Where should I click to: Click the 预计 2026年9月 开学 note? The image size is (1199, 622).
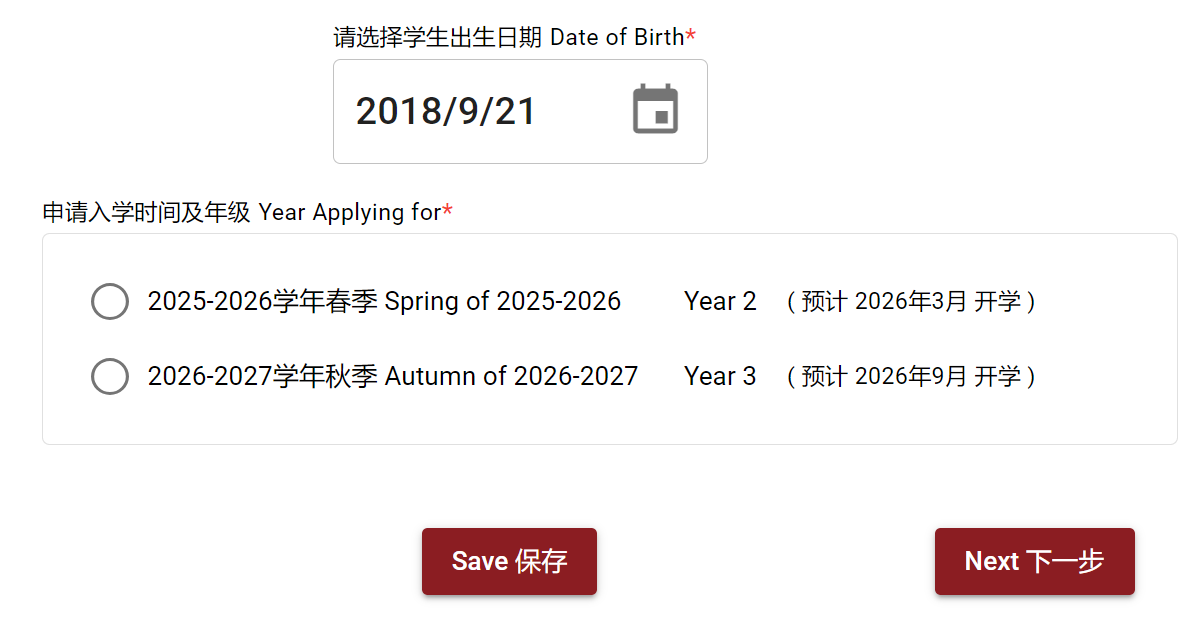pyautogui.click(x=910, y=377)
